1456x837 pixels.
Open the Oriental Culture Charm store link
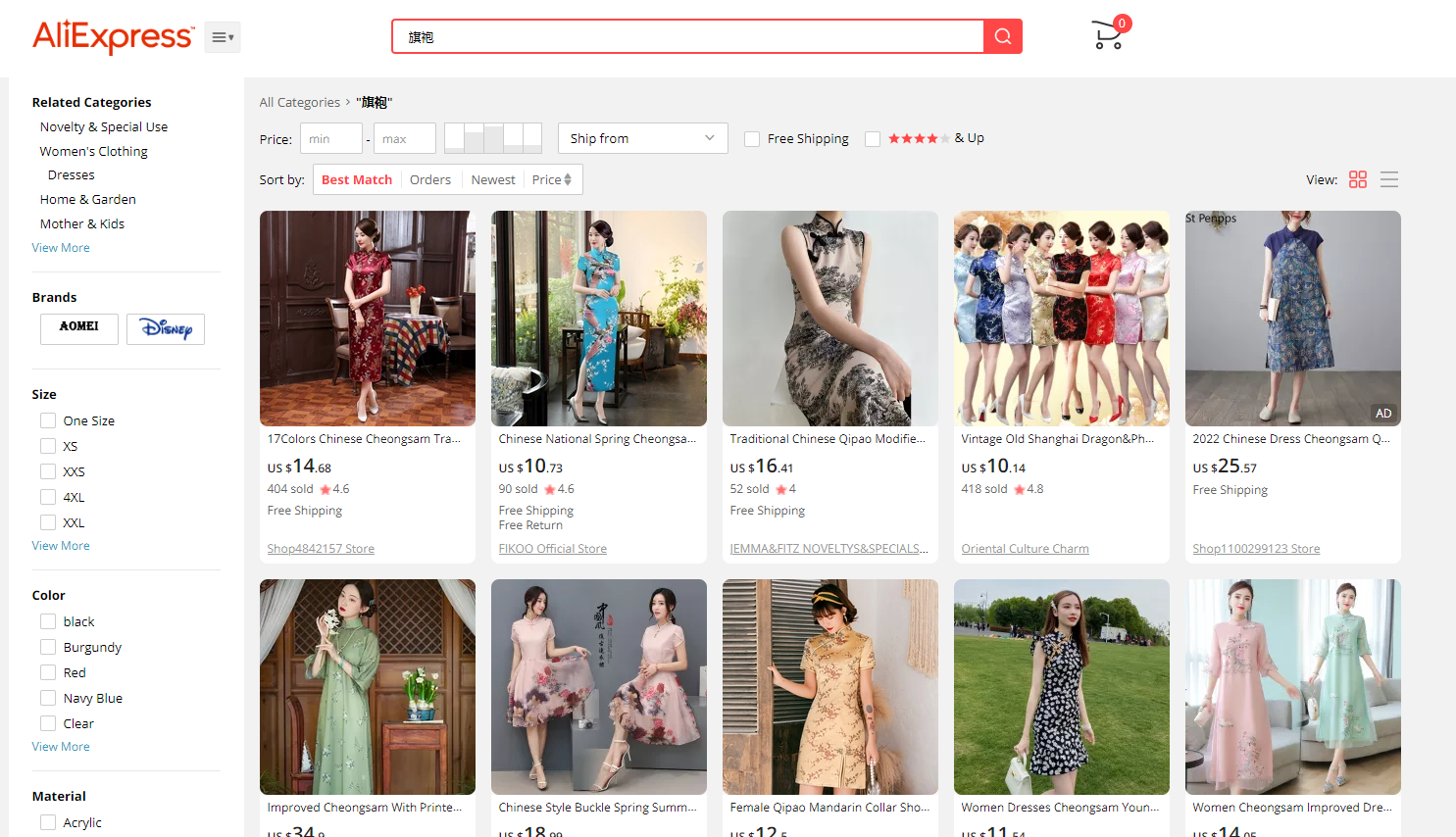click(1025, 549)
